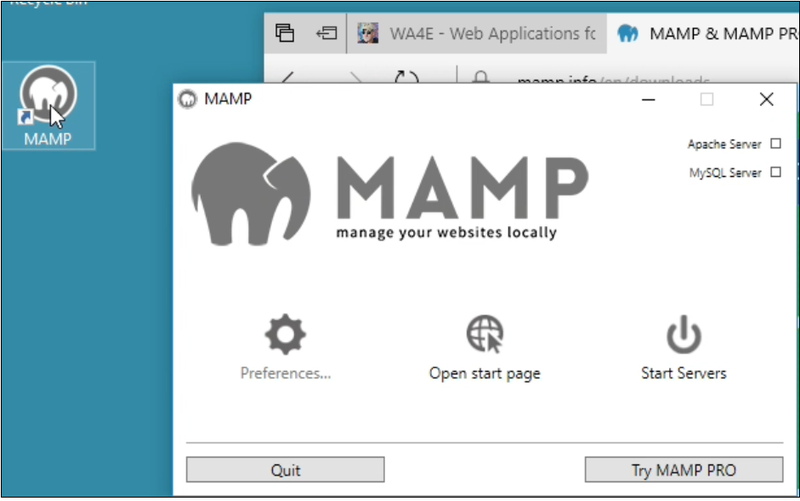Click the Open start page globe icon

coord(485,334)
